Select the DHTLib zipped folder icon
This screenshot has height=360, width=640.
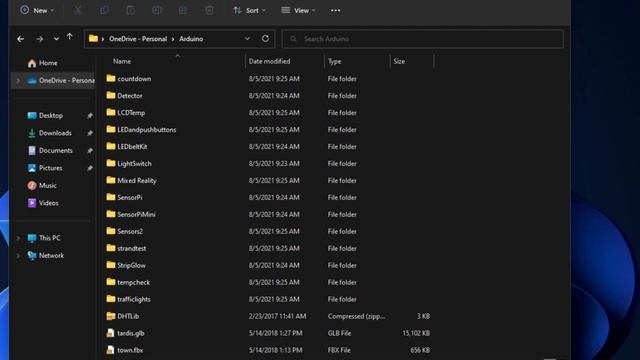coord(111,316)
